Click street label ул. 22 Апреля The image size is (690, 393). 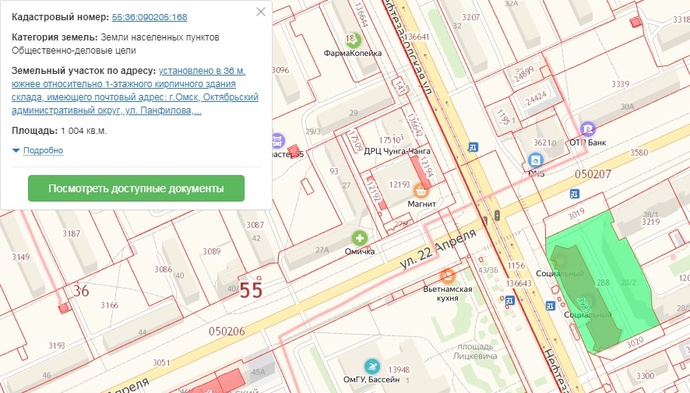coord(438,249)
